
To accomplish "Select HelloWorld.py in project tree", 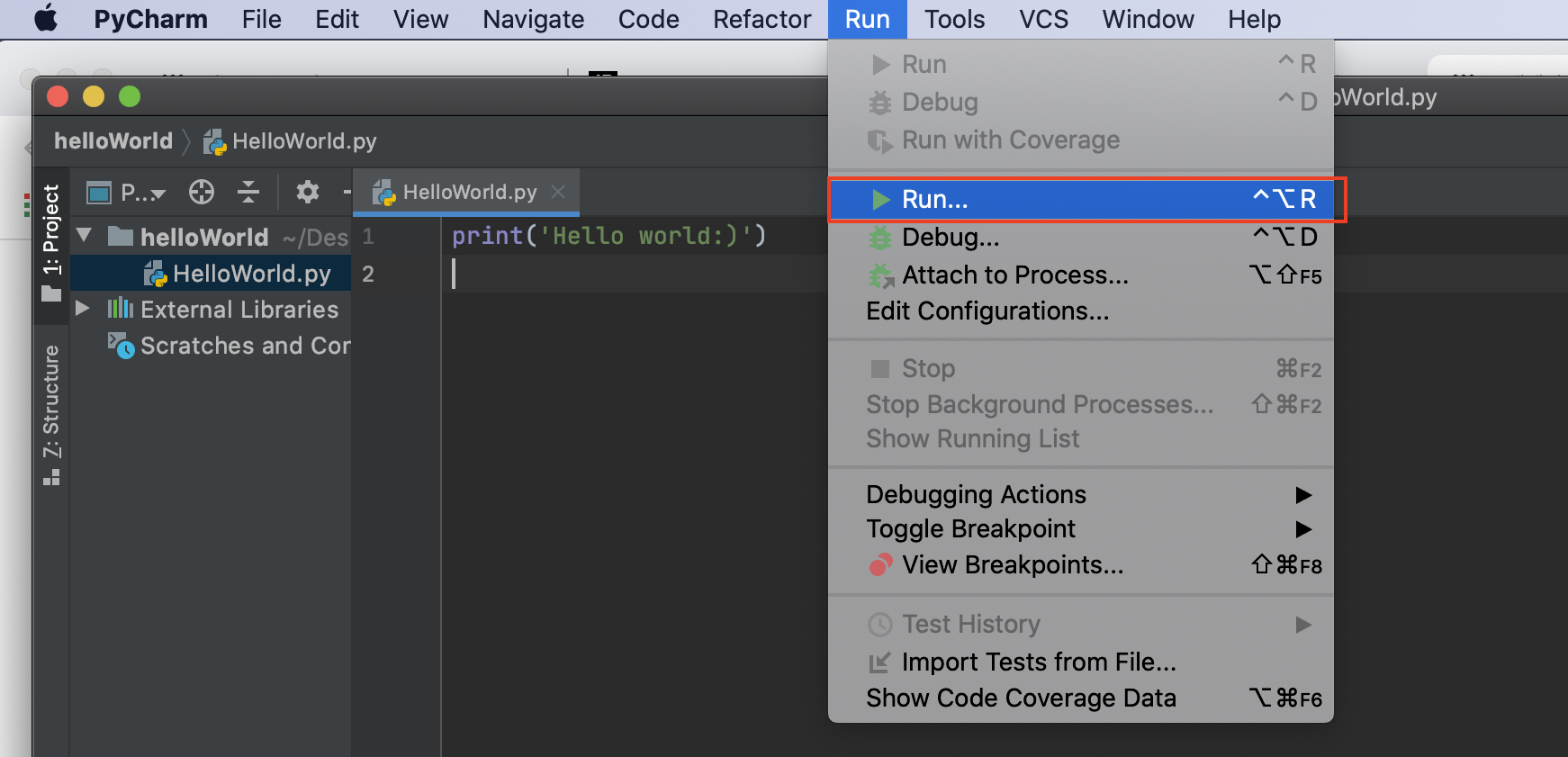I will click(210, 274).
